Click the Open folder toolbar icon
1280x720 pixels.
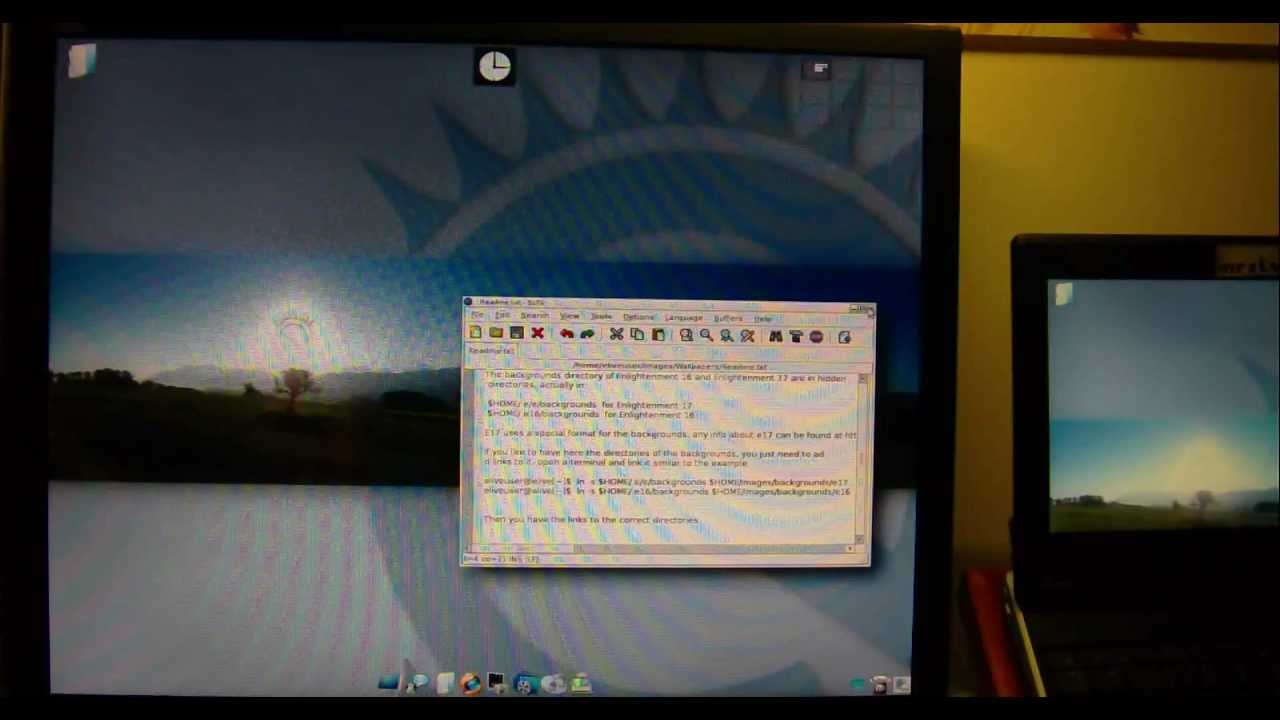click(x=496, y=333)
